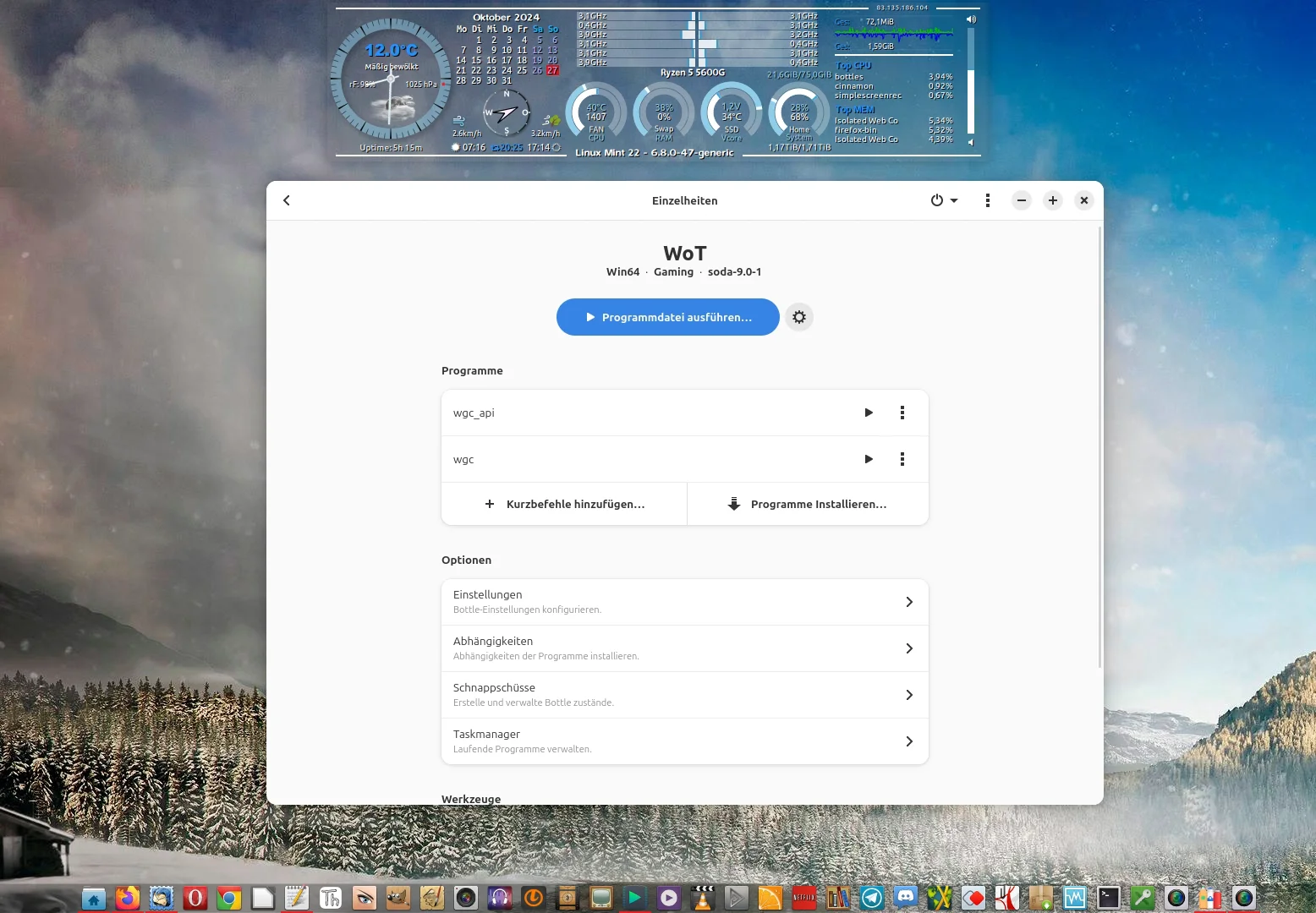Click the Optionen section heading

click(466, 560)
